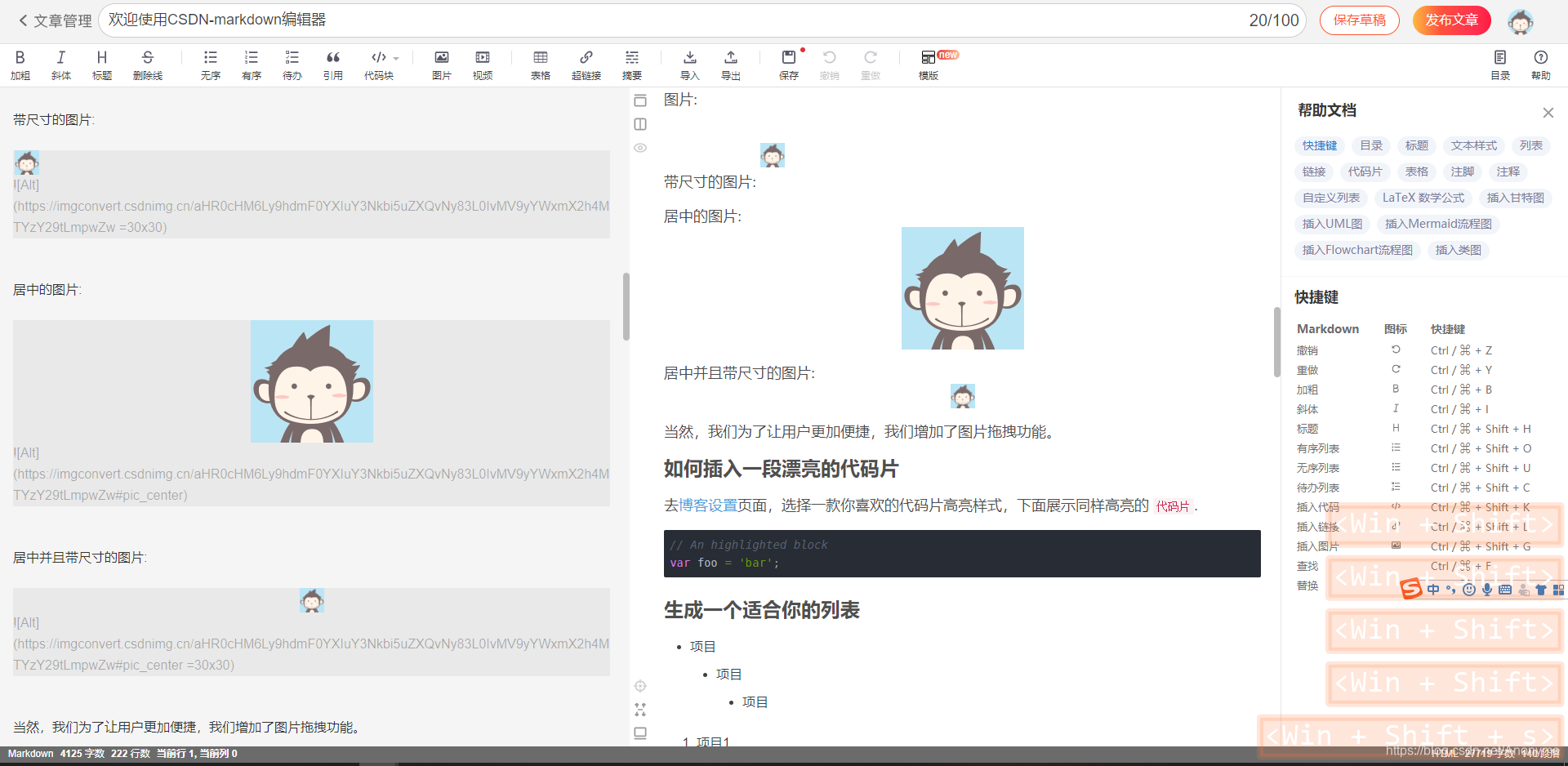Select the LaTeX 数学公式 help tag
The height and width of the screenshot is (766, 1568).
[x=1423, y=198]
